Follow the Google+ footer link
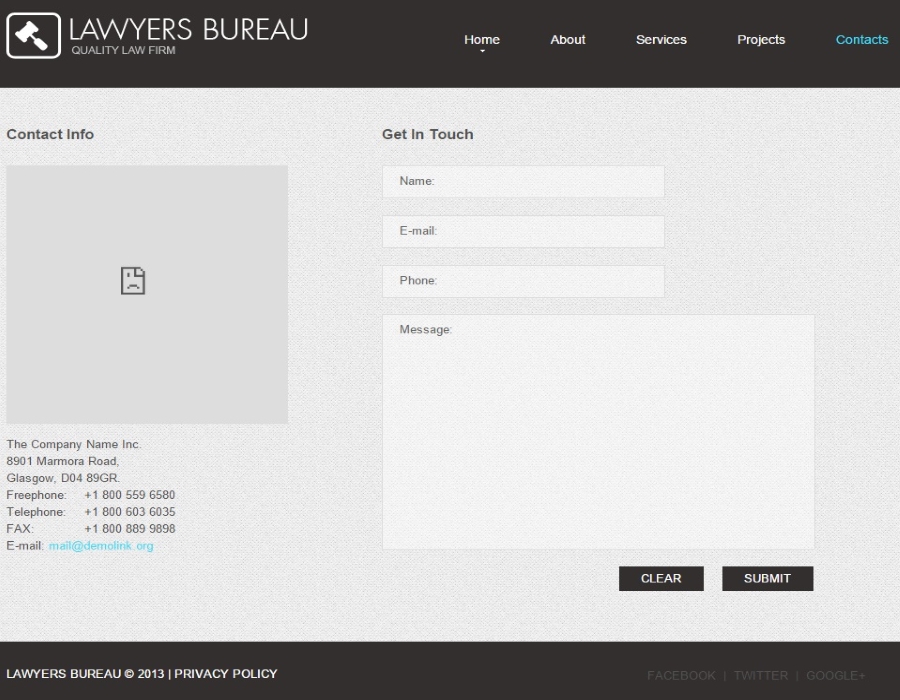This screenshot has width=900, height=700. click(835, 676)
